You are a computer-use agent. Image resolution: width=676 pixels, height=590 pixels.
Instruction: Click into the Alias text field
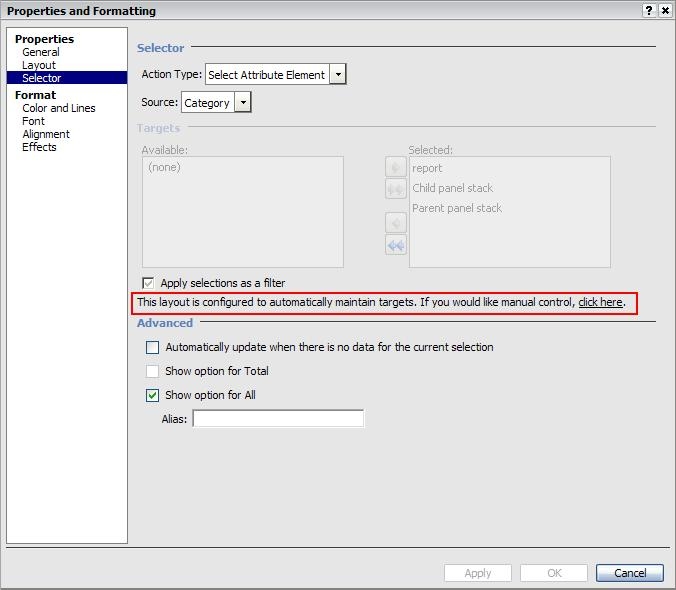(x=278, y=419)
